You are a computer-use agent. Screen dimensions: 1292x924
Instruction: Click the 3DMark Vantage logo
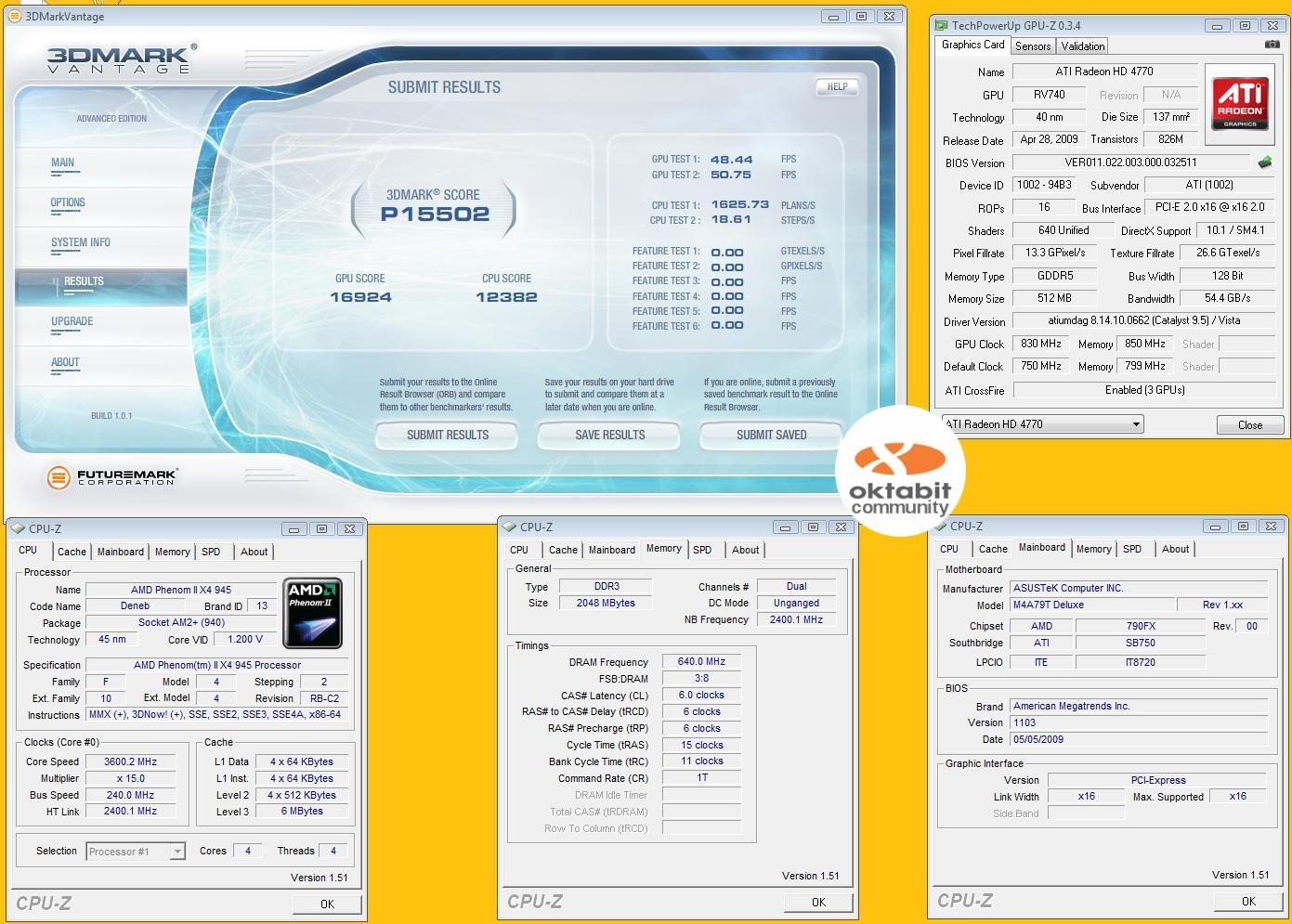pos(122,58)
